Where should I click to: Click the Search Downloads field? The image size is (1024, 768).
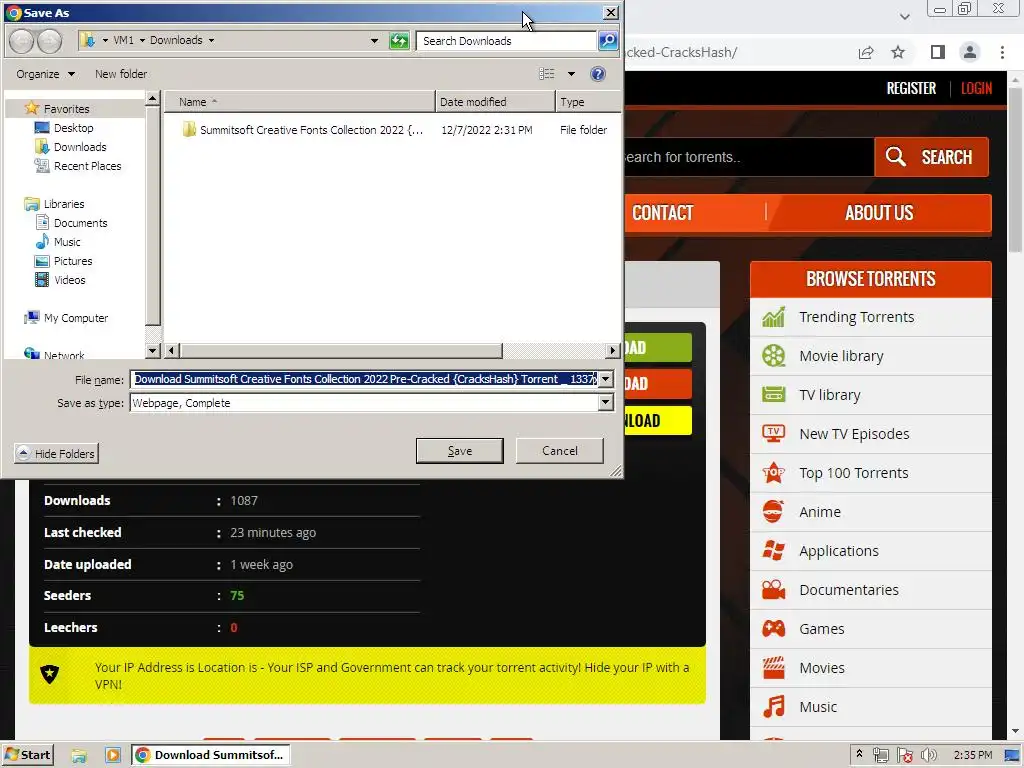point(506,40)
